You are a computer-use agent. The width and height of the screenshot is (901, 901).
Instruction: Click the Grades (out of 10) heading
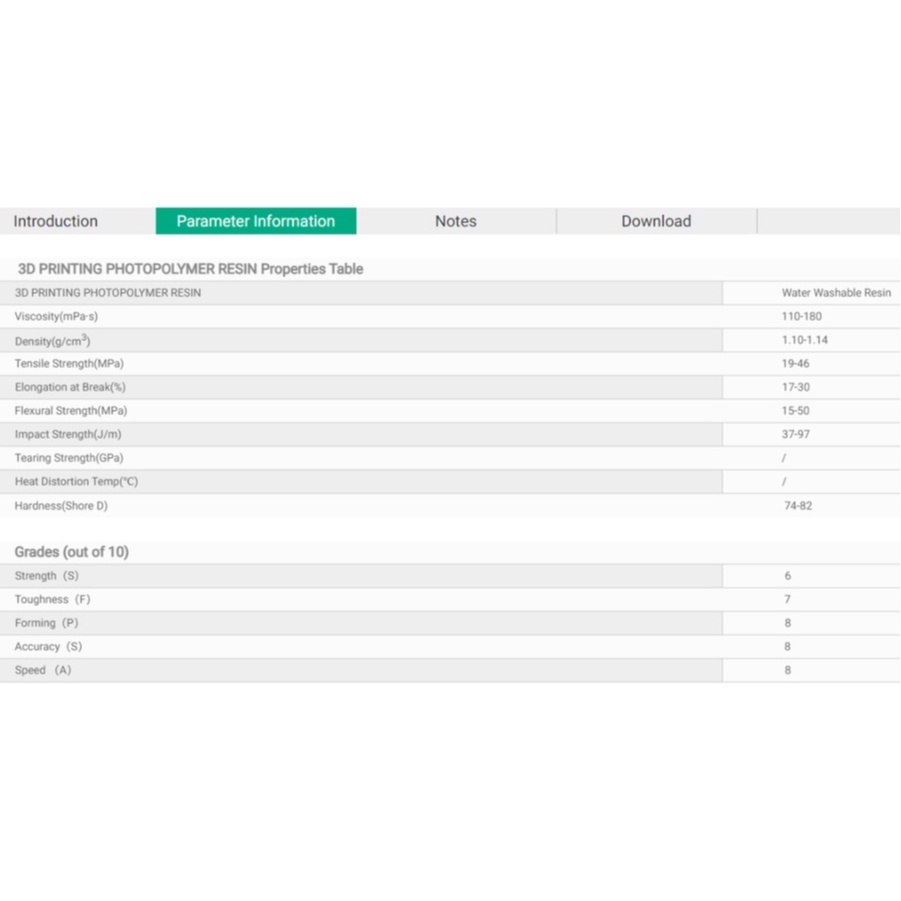pos(72,552)
